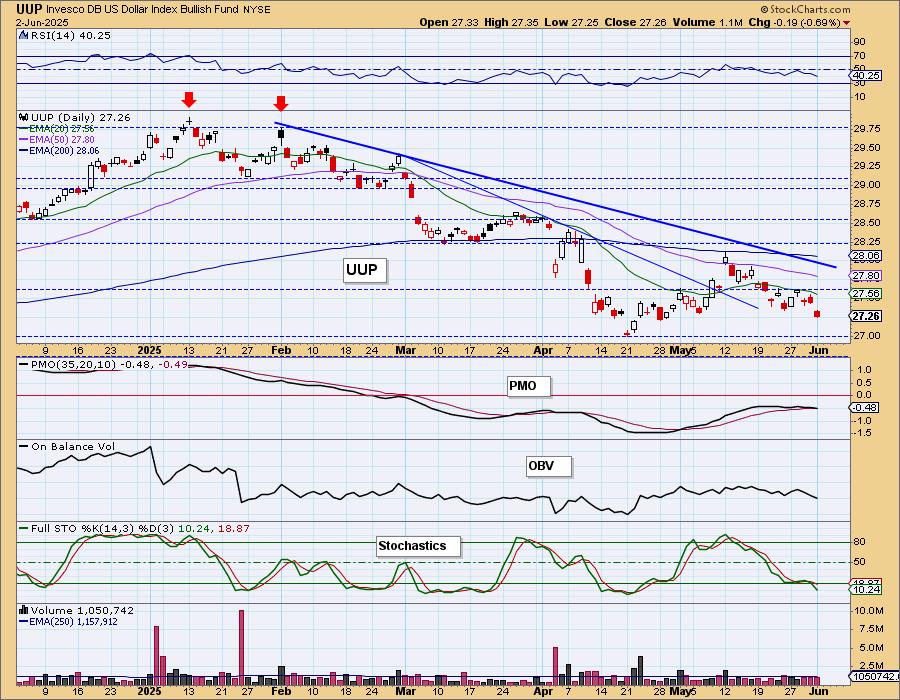Click the Feb label on the price panel date axis
The height and width of the screenshot is (700, 900).
[281, 350]
